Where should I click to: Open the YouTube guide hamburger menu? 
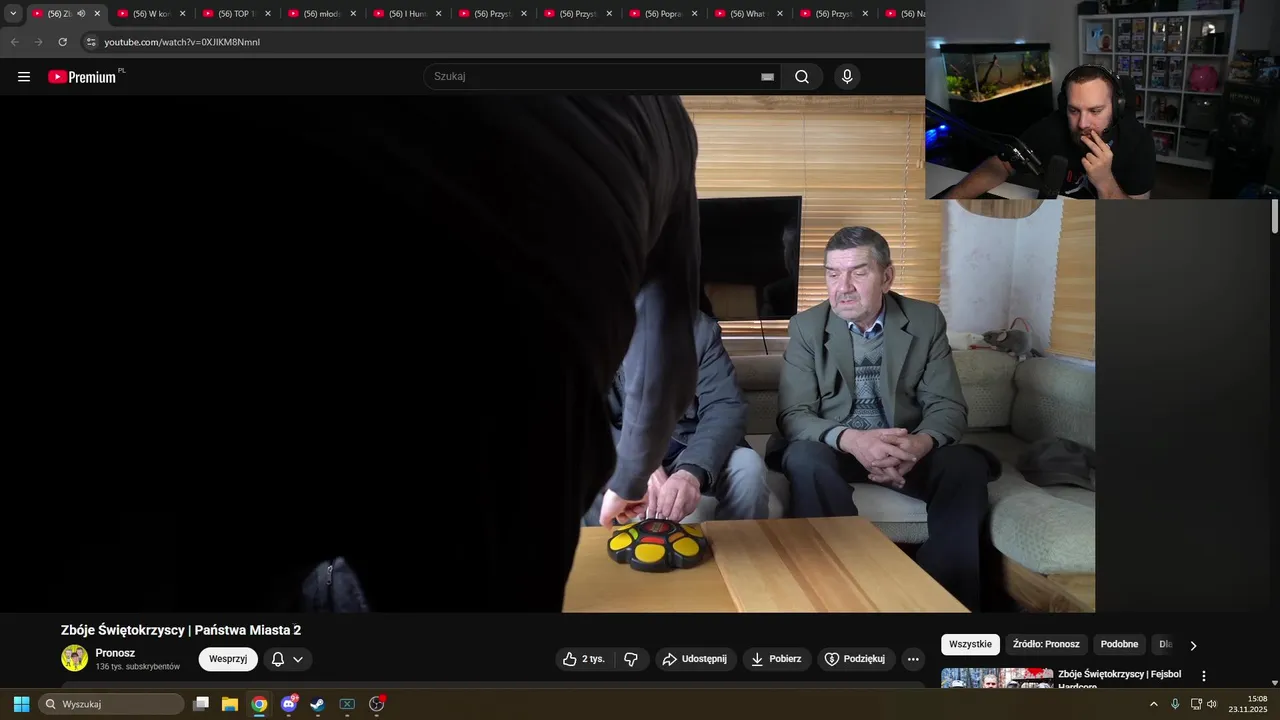[x=24, y=77]
